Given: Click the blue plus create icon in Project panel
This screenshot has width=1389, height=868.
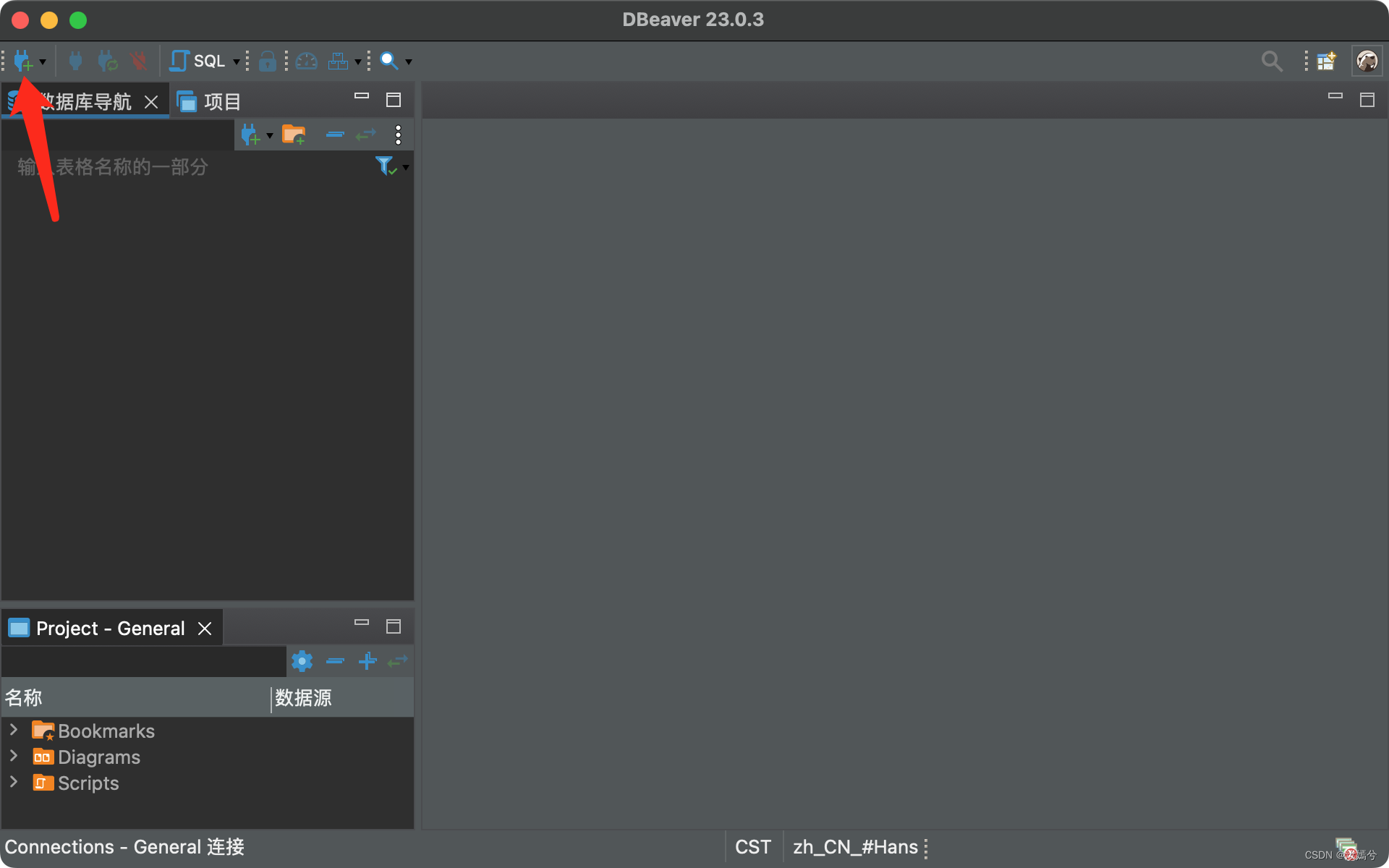Looking at the screenshot, I should [x=368, y=660].
